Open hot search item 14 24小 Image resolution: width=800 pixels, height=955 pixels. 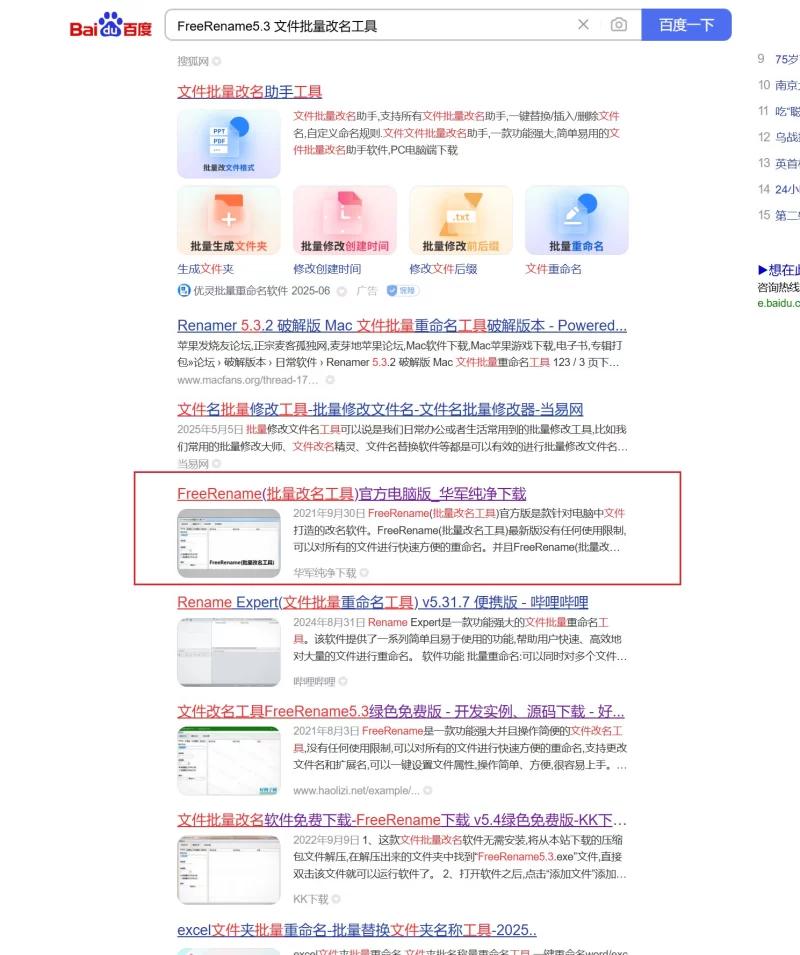779,189
